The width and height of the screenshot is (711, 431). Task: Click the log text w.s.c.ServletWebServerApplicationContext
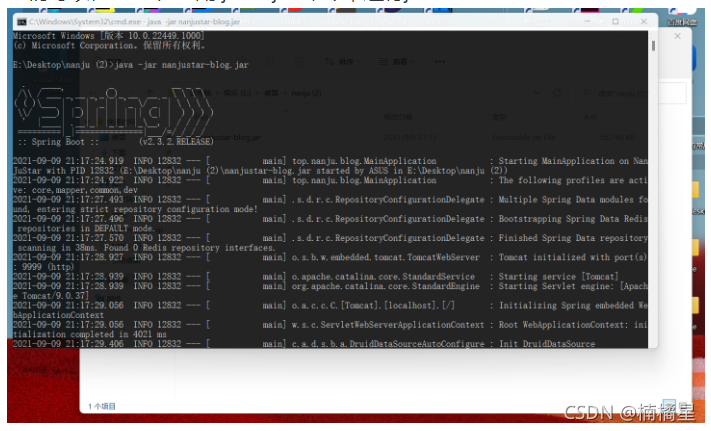(x=388, y=325)
